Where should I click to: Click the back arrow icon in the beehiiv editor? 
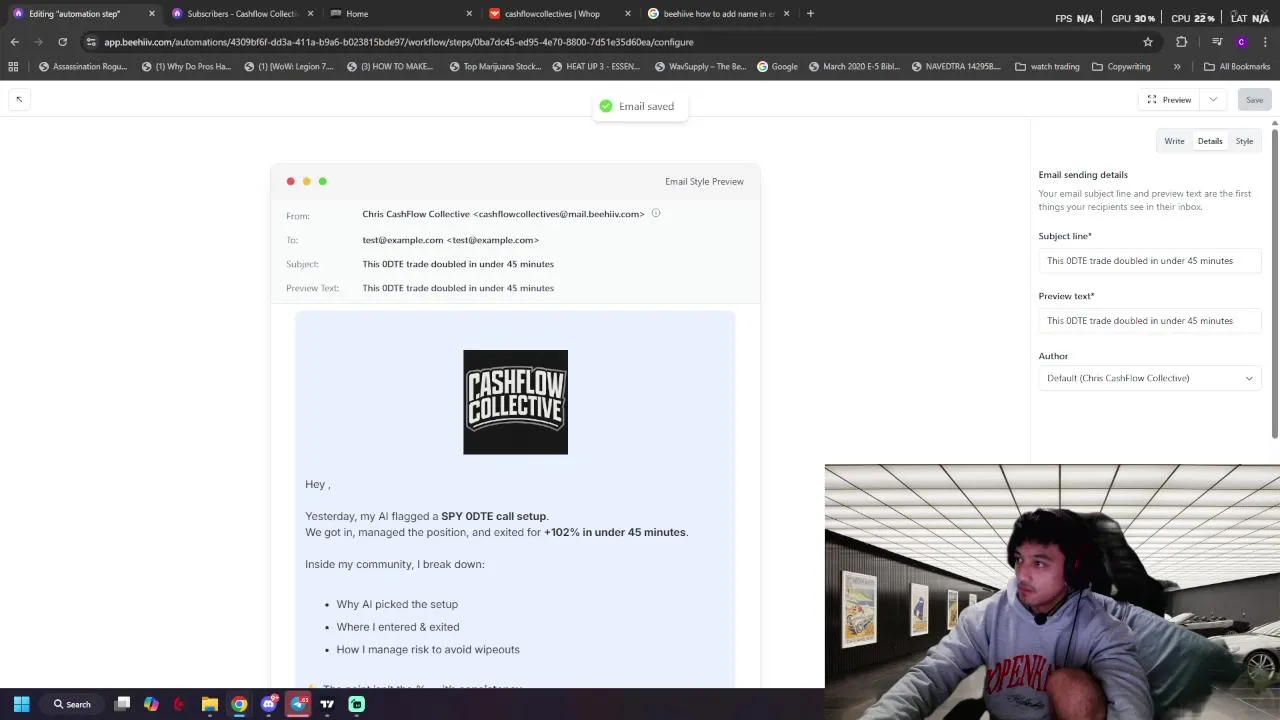point(19,99)
